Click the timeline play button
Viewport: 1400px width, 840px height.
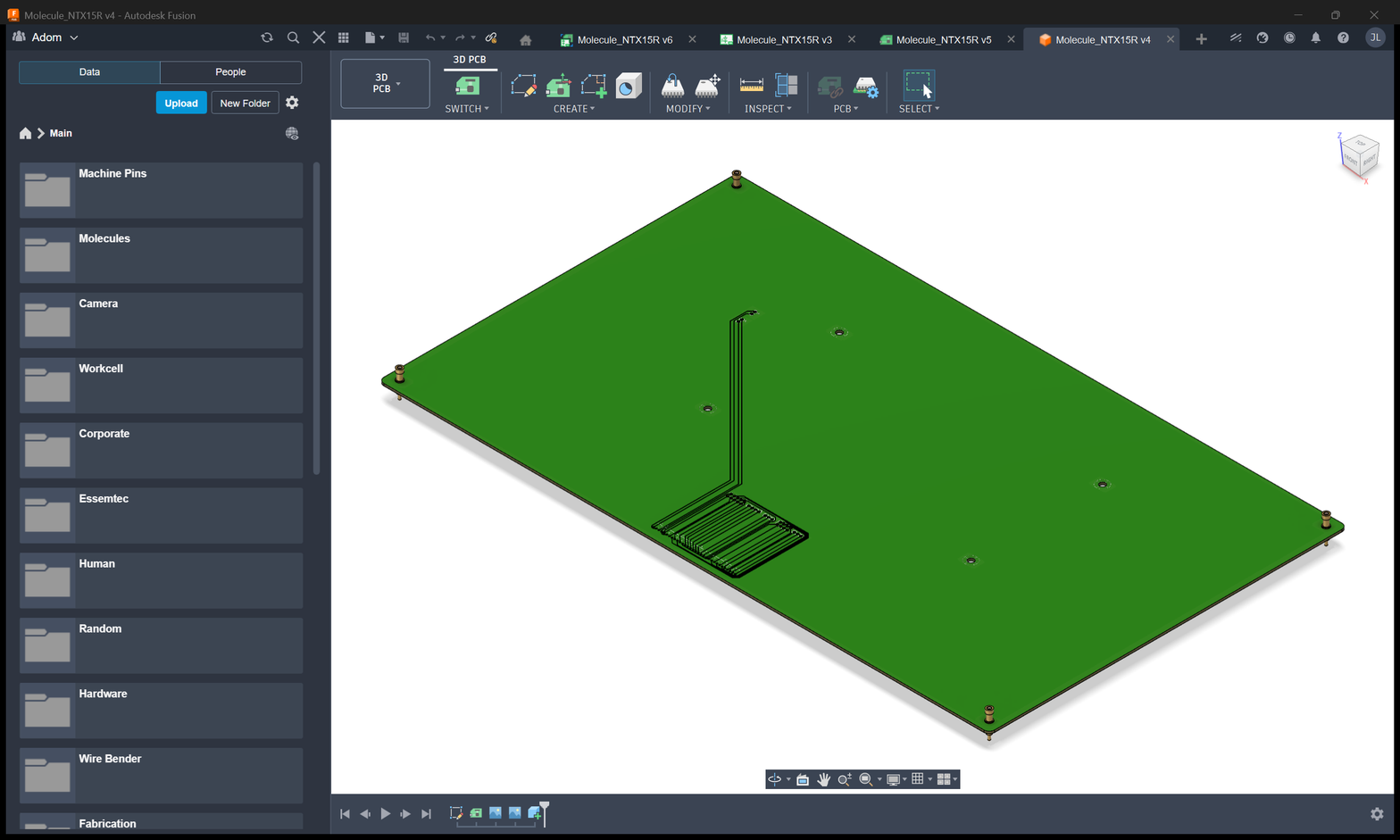pyautogui.click(x=386, y=813)
